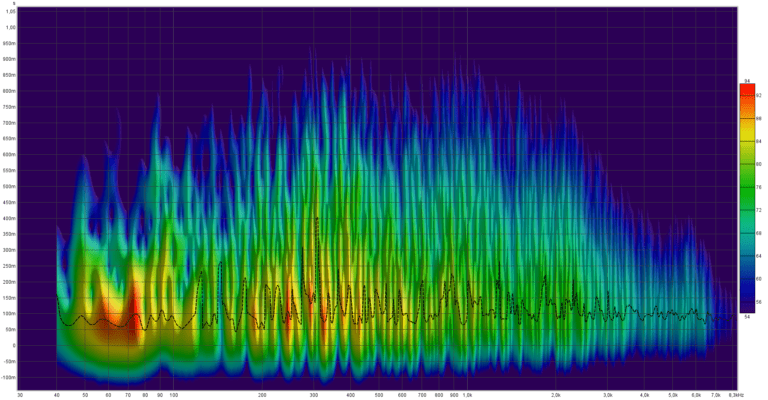Image resolution: width=768 pixels, height=400 pixels.
Task: Click the orange hotspot near 60 Hz
Action: point(104,316)
